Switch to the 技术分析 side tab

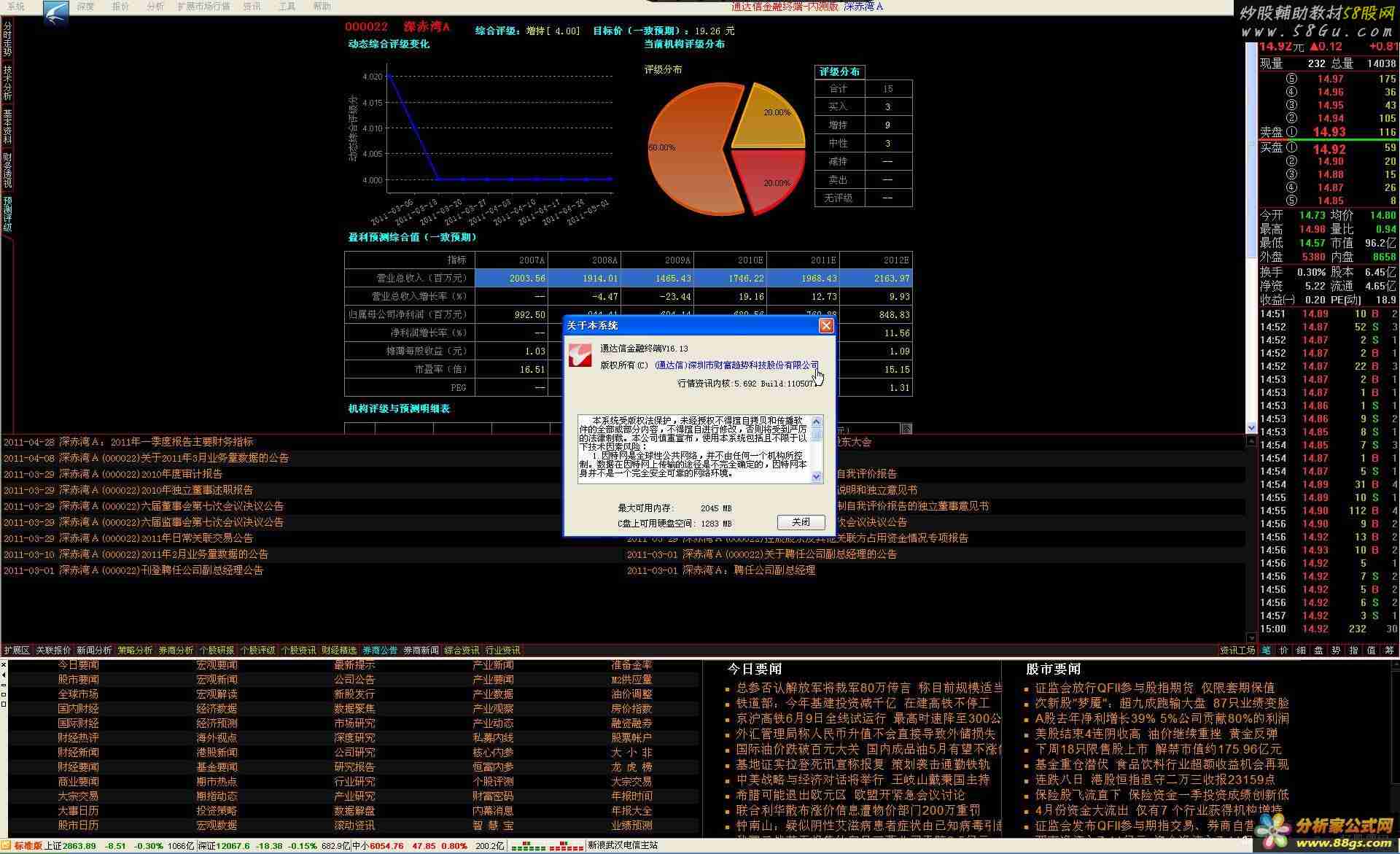(7, 82)
